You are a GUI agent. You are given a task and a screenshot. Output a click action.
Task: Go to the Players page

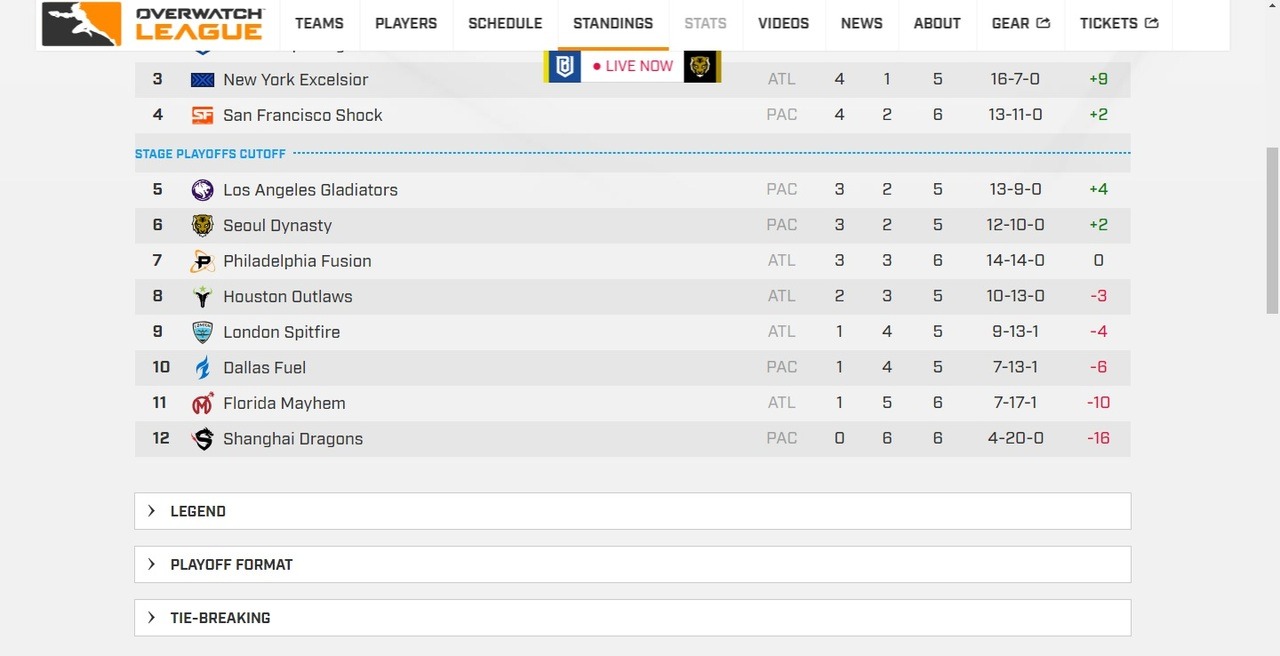(x=406, y=24)
